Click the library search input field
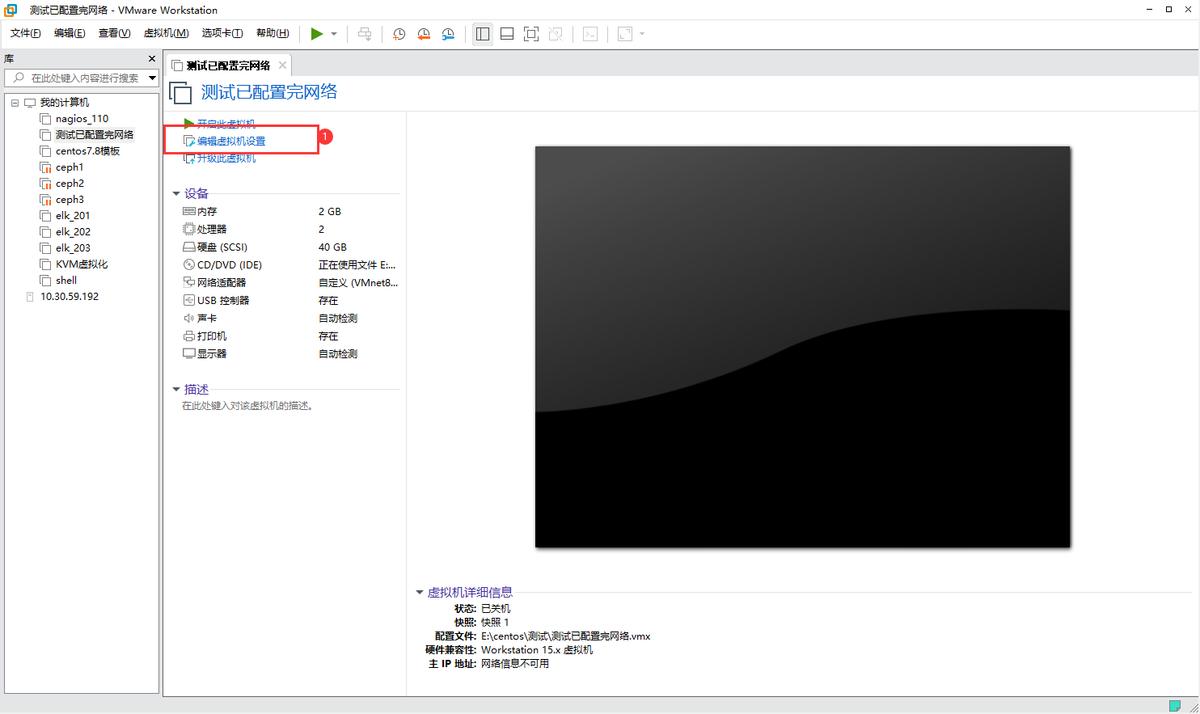Screen dimensions: 1200x714 click(80, 77)
